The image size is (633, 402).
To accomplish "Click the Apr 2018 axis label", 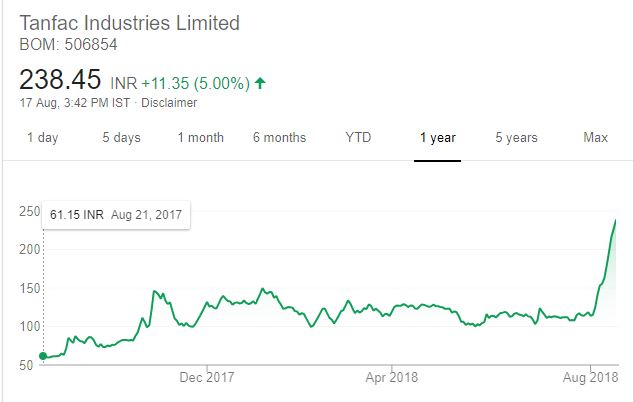I will point(392,377).
